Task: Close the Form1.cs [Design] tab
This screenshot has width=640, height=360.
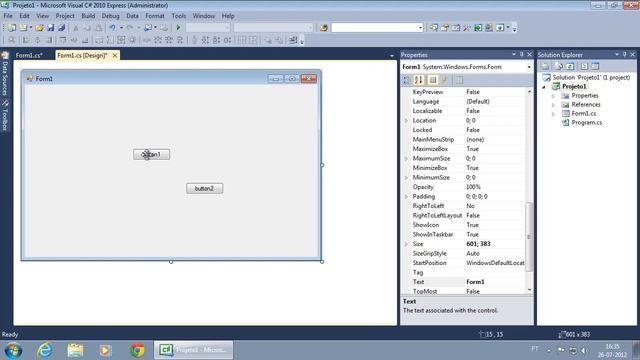Action: (x=115, y=56)
